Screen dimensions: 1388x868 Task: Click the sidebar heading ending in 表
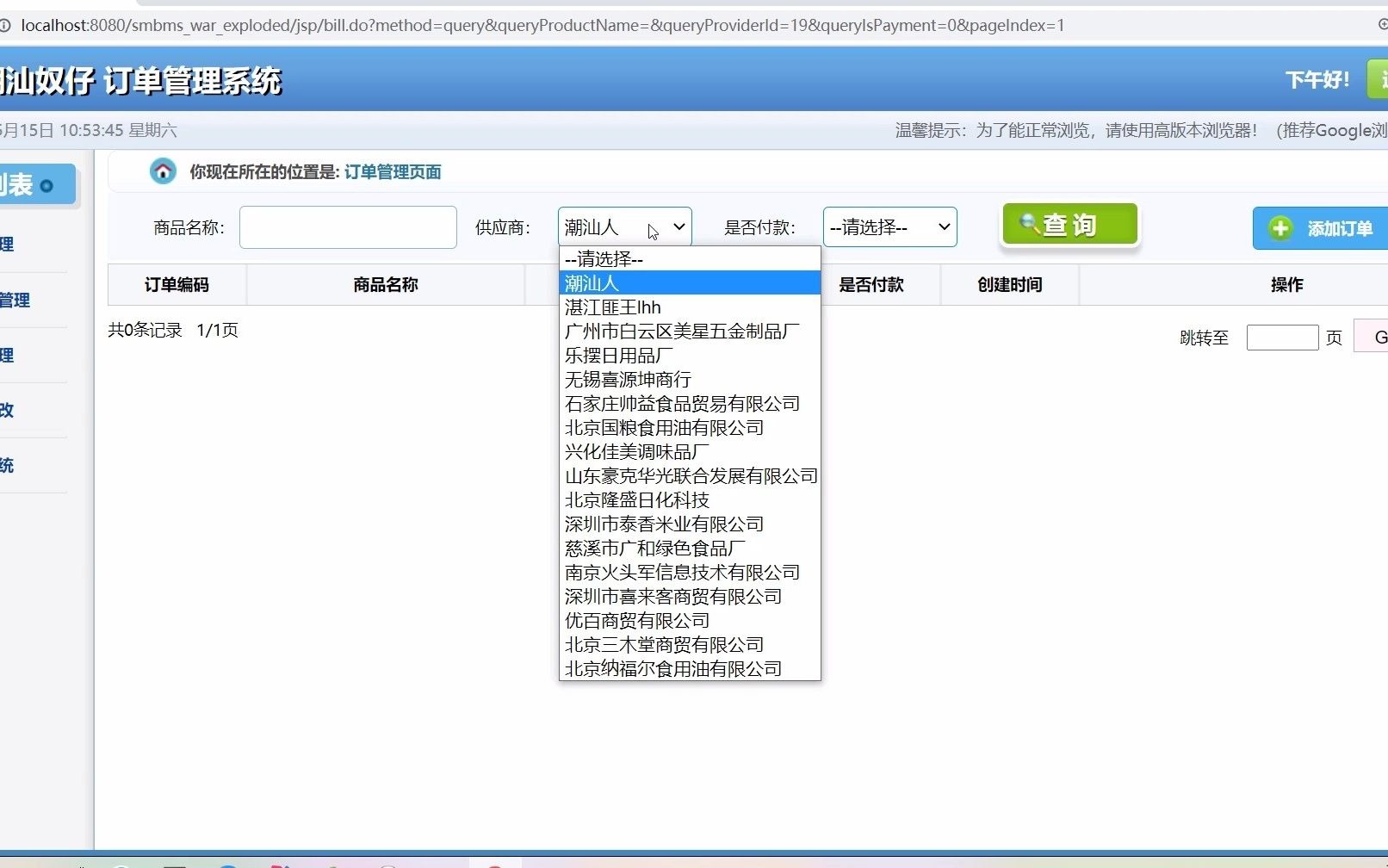point(36,184)
